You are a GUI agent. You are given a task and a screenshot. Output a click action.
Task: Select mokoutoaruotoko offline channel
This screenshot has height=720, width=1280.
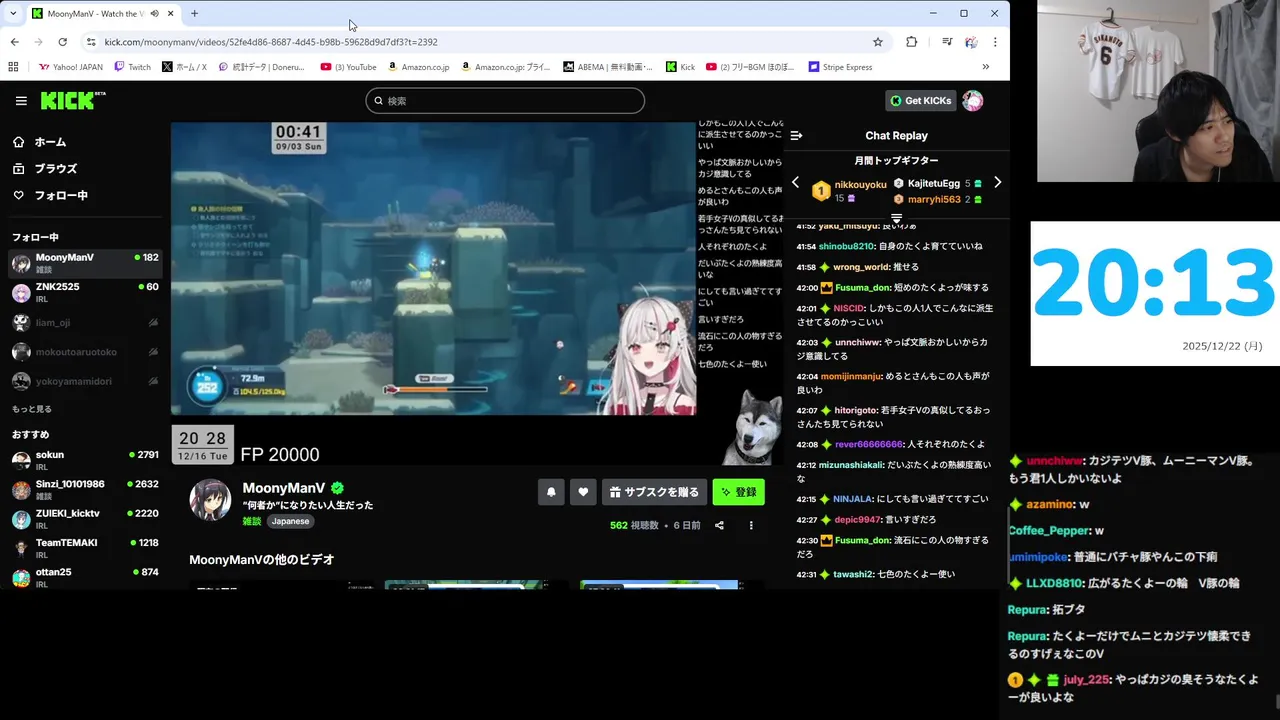click(x=85, y=352)
